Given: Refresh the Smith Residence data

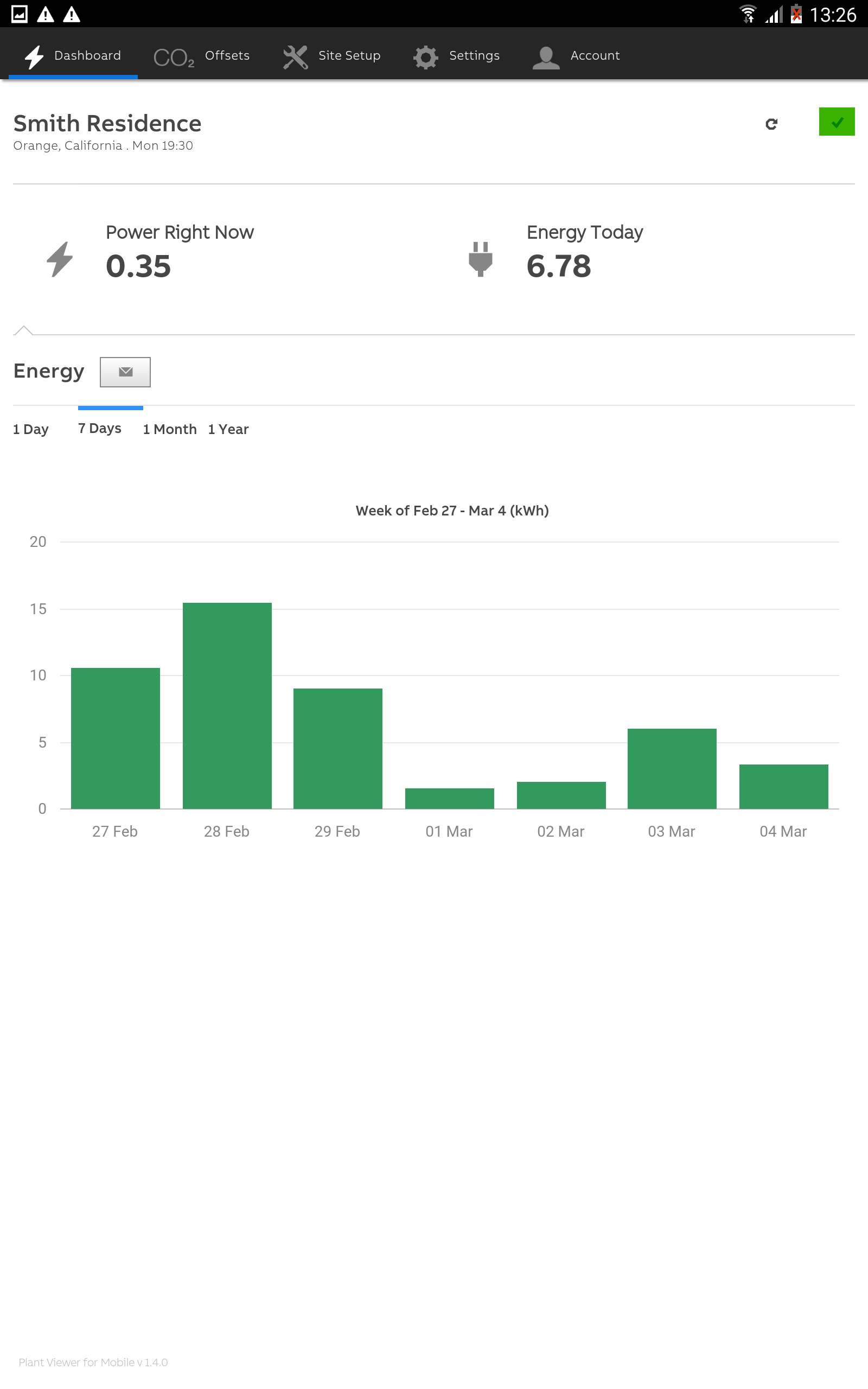Looking at the screenshot, I should click(771, 124).
